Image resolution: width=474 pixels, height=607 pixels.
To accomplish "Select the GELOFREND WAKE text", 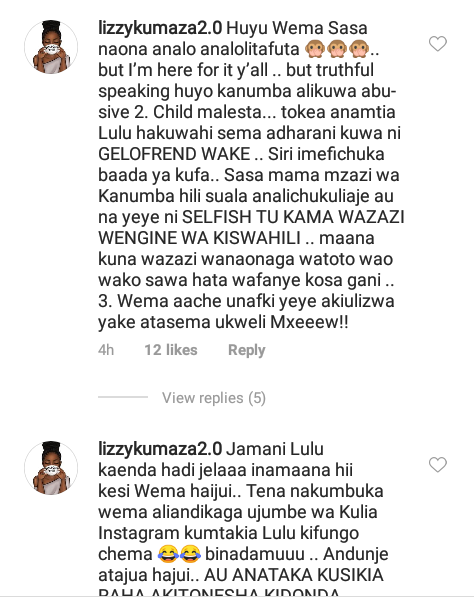I will pos(174,154).
